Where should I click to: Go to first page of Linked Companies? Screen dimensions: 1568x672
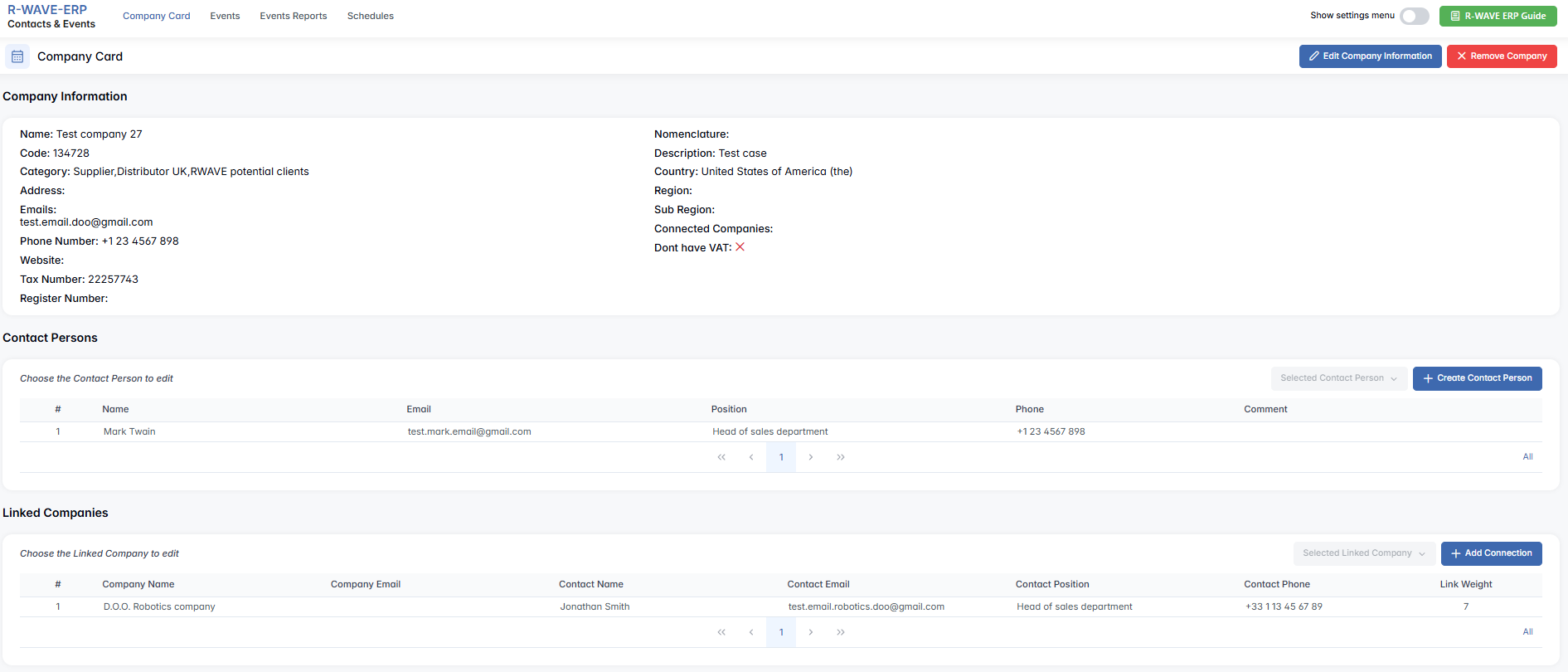(721, 632)
